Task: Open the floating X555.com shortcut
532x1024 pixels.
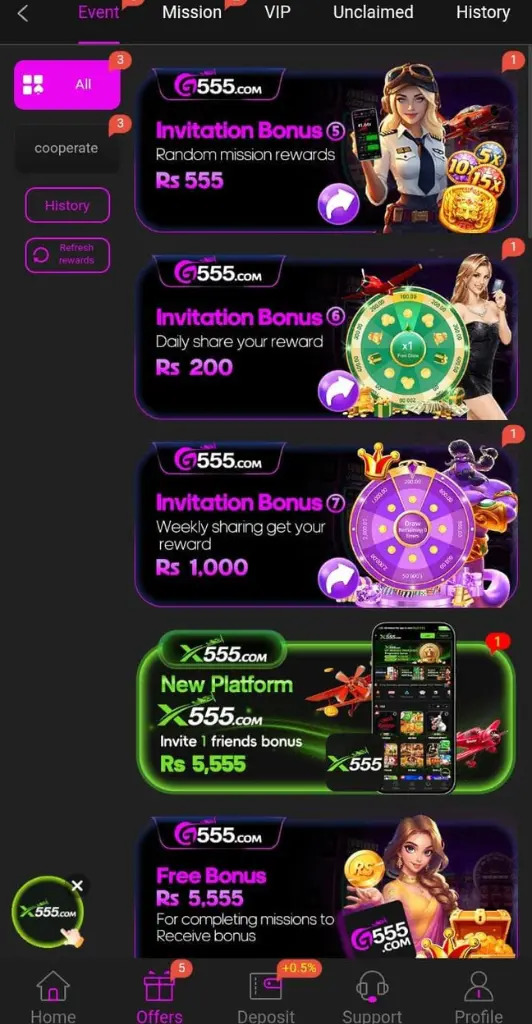Action: point(48,912)
